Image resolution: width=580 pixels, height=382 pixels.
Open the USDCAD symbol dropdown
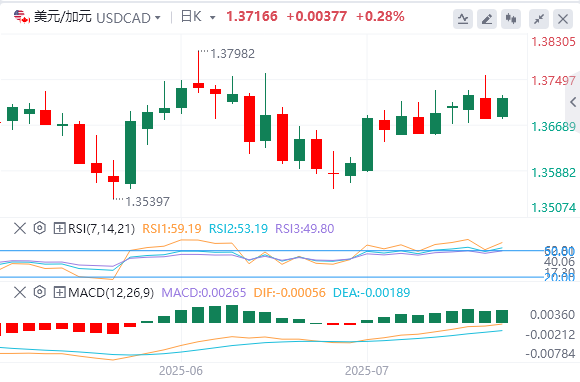(158, 17)
